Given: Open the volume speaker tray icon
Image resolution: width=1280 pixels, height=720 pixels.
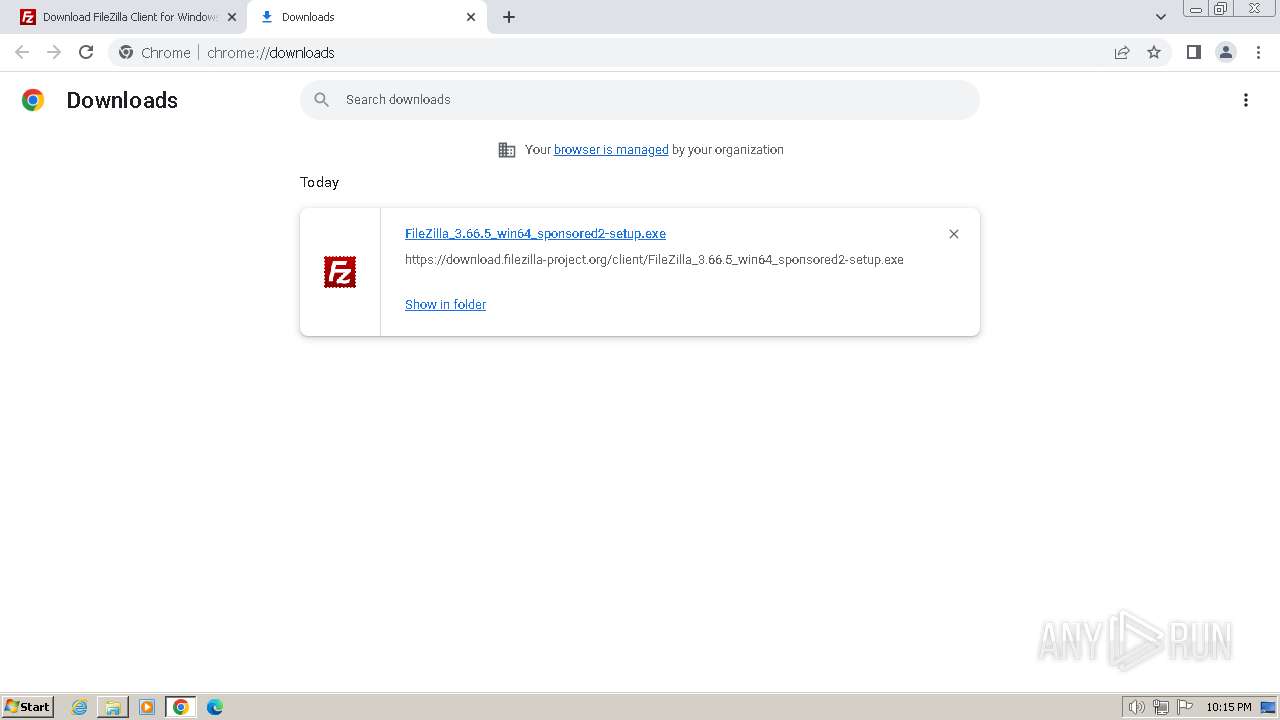Looking at the screenshot, I should 1136,707.
